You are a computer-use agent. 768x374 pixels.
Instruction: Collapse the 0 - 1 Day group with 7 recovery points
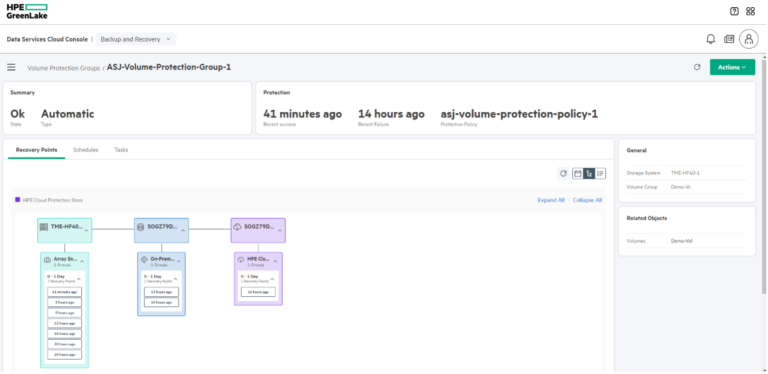[x=79, y=279]
